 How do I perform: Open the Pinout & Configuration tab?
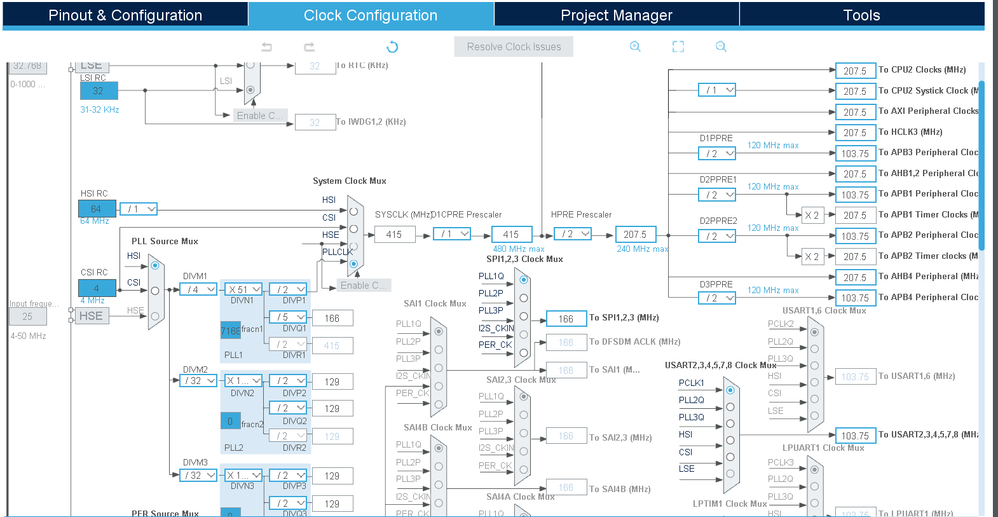click(125, 15)
